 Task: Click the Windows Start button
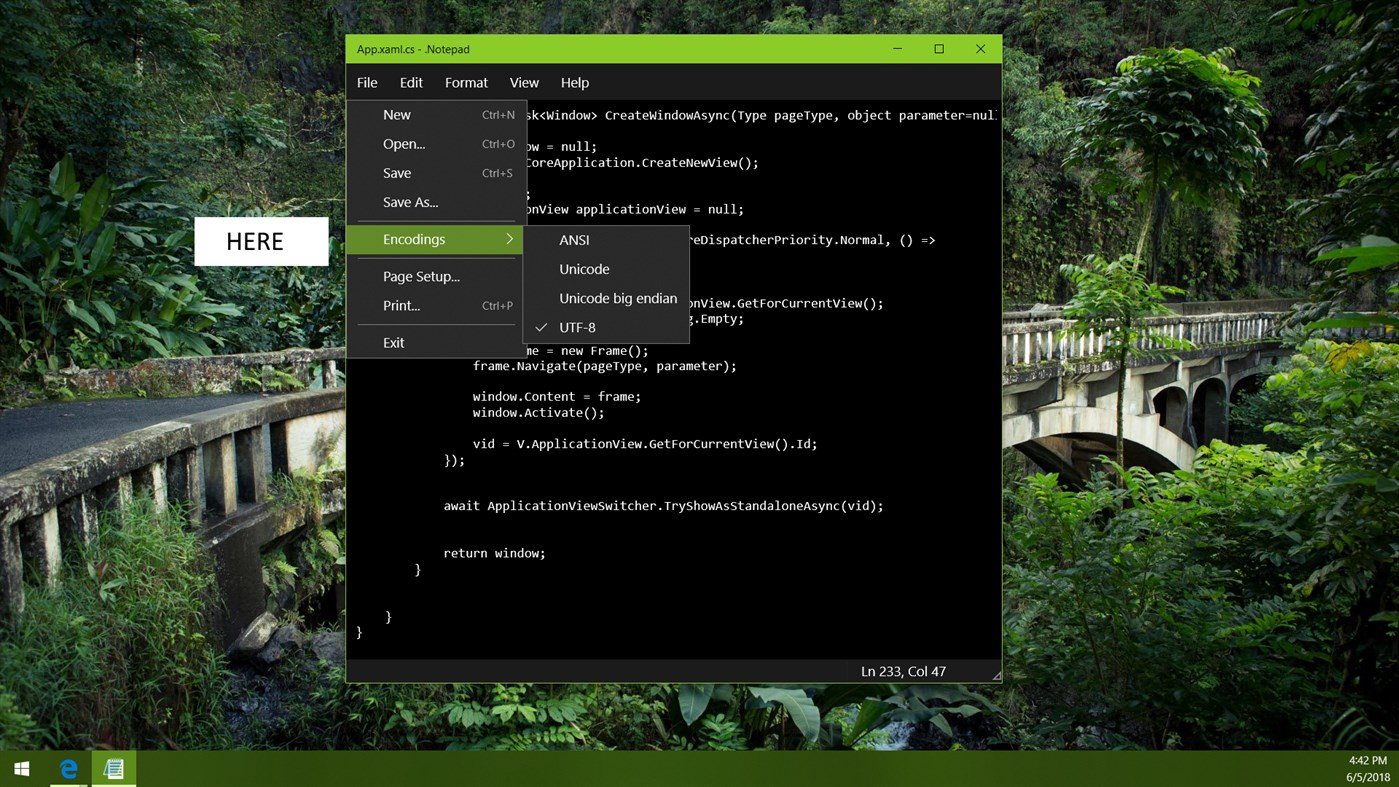[x=21, y=768]
